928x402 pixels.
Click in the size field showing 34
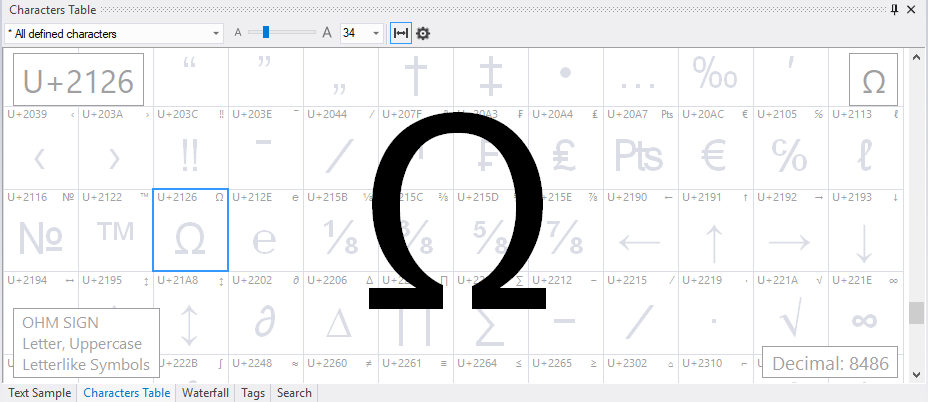tap(355, 34)
